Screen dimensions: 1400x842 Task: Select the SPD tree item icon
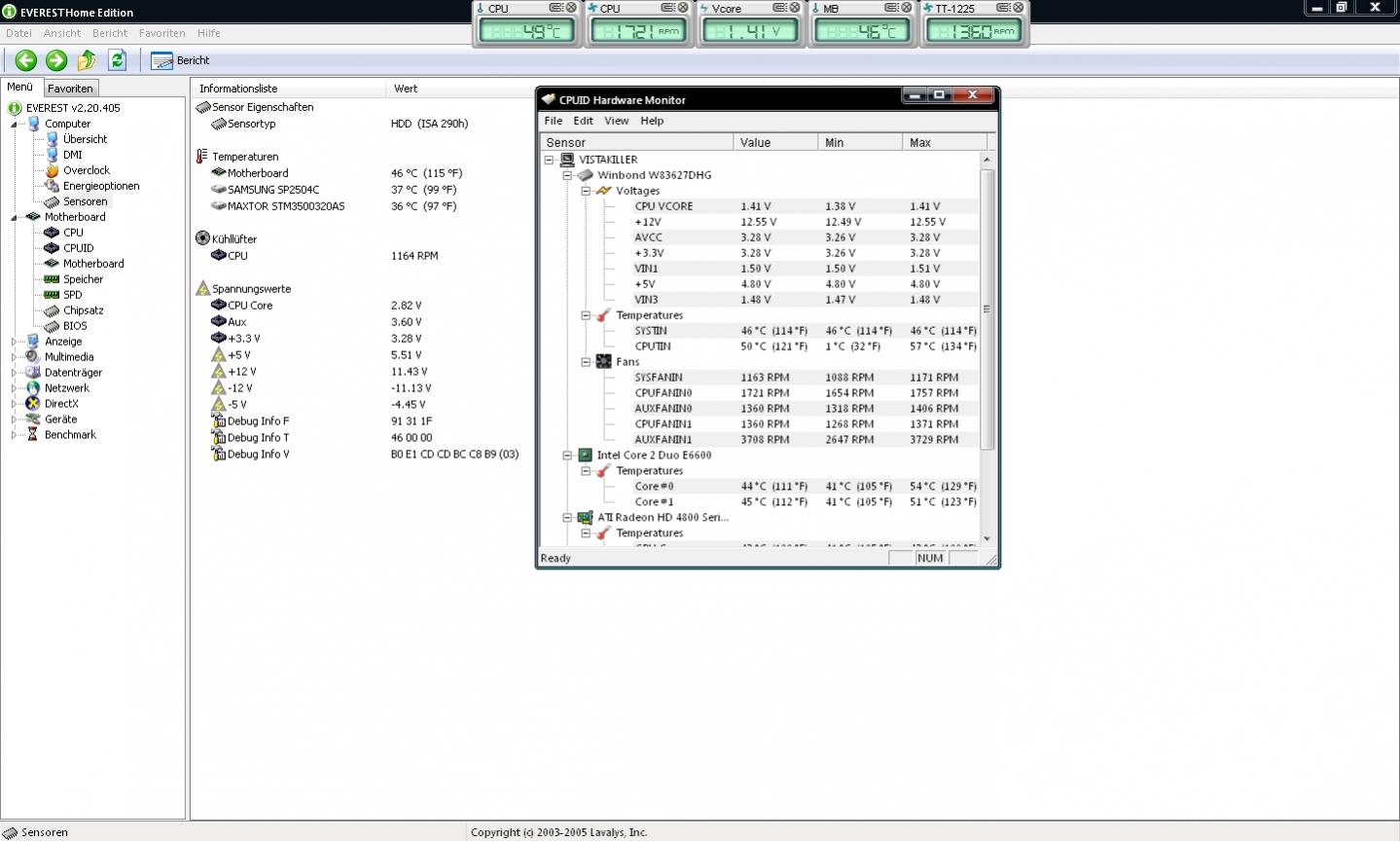(53, 295)
